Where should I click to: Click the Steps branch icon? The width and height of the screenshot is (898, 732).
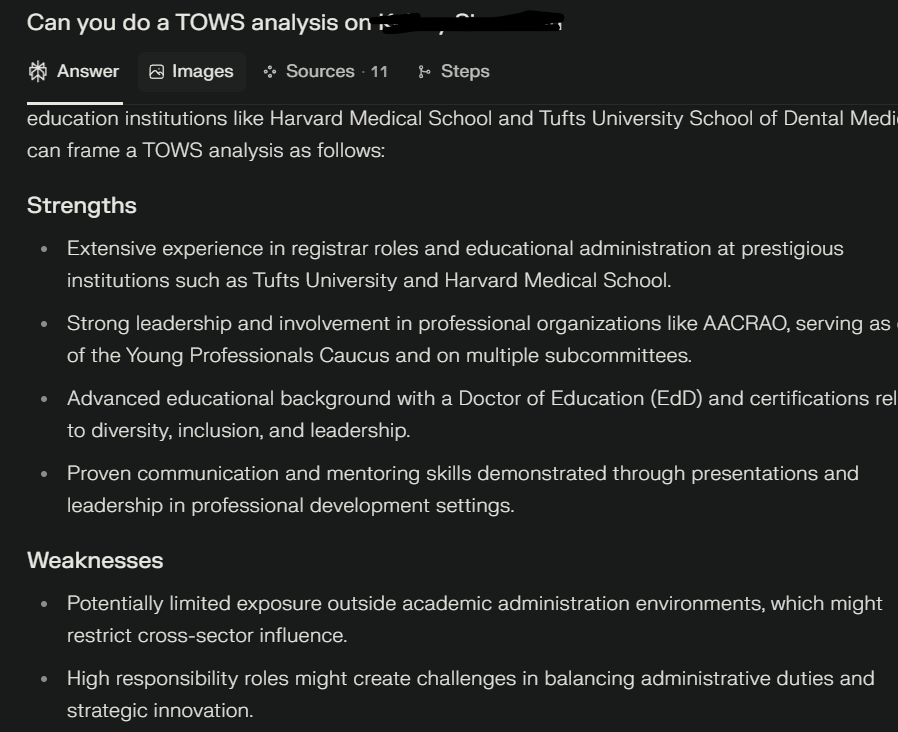tap(424, 72)
